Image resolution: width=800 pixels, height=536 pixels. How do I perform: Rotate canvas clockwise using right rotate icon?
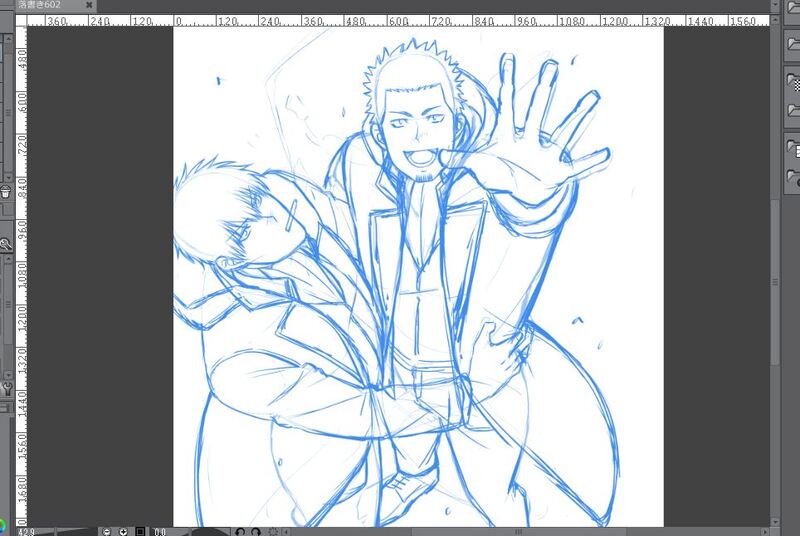[x=256, y=532]
